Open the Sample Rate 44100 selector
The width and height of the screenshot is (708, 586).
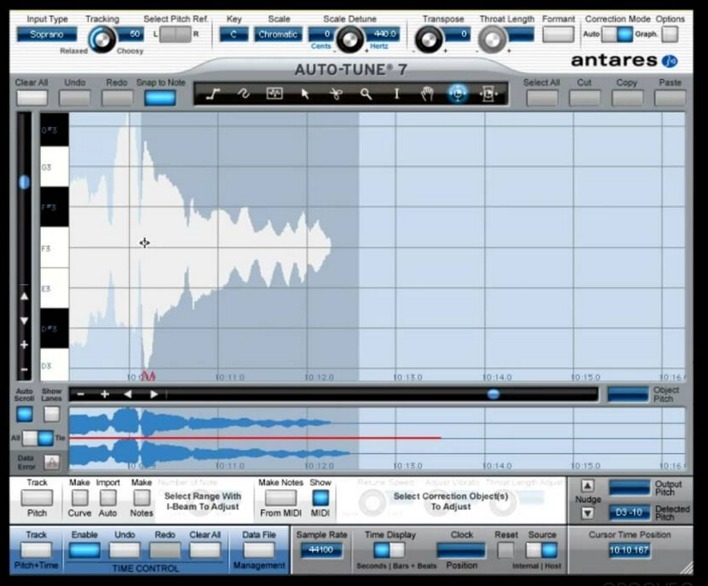tap(321, 550)
